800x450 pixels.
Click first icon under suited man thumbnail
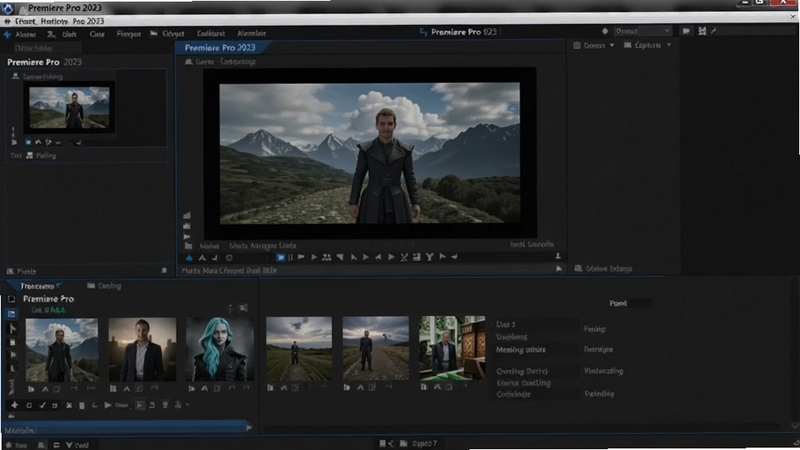tap(113, 389)
